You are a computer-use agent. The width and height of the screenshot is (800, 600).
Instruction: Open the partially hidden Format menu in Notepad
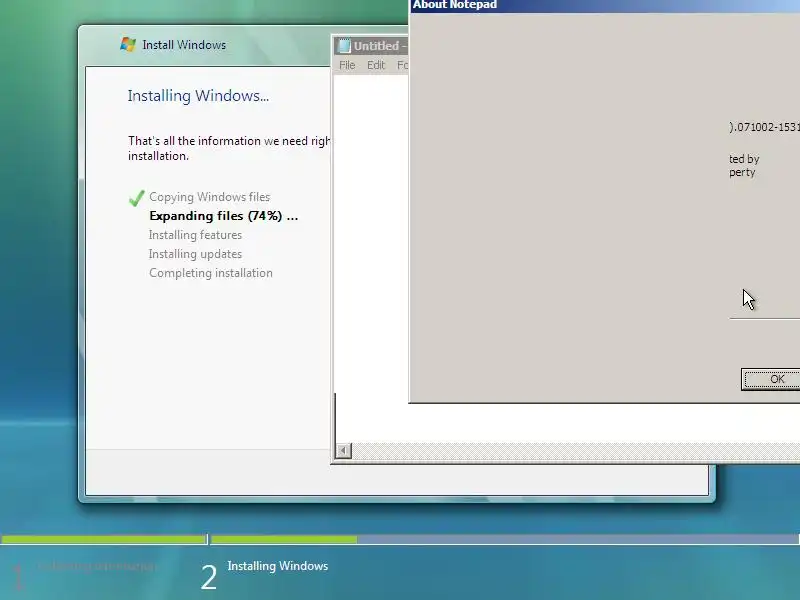(403, 65)
